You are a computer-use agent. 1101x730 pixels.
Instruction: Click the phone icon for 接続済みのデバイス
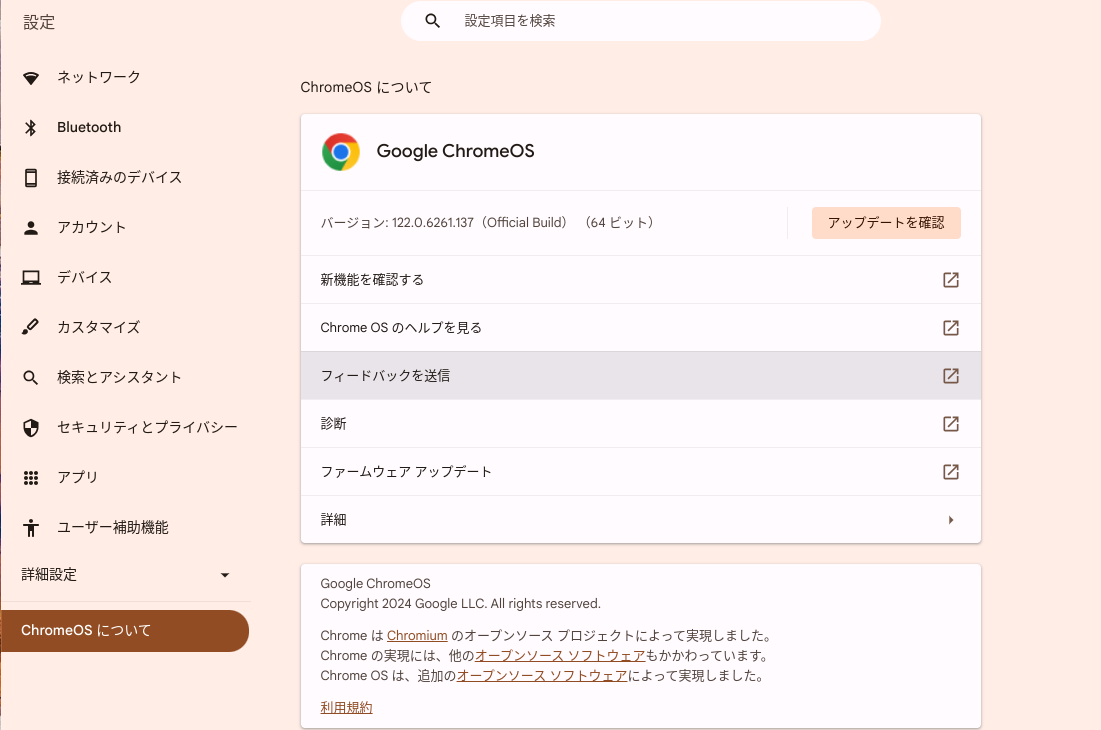31,178
